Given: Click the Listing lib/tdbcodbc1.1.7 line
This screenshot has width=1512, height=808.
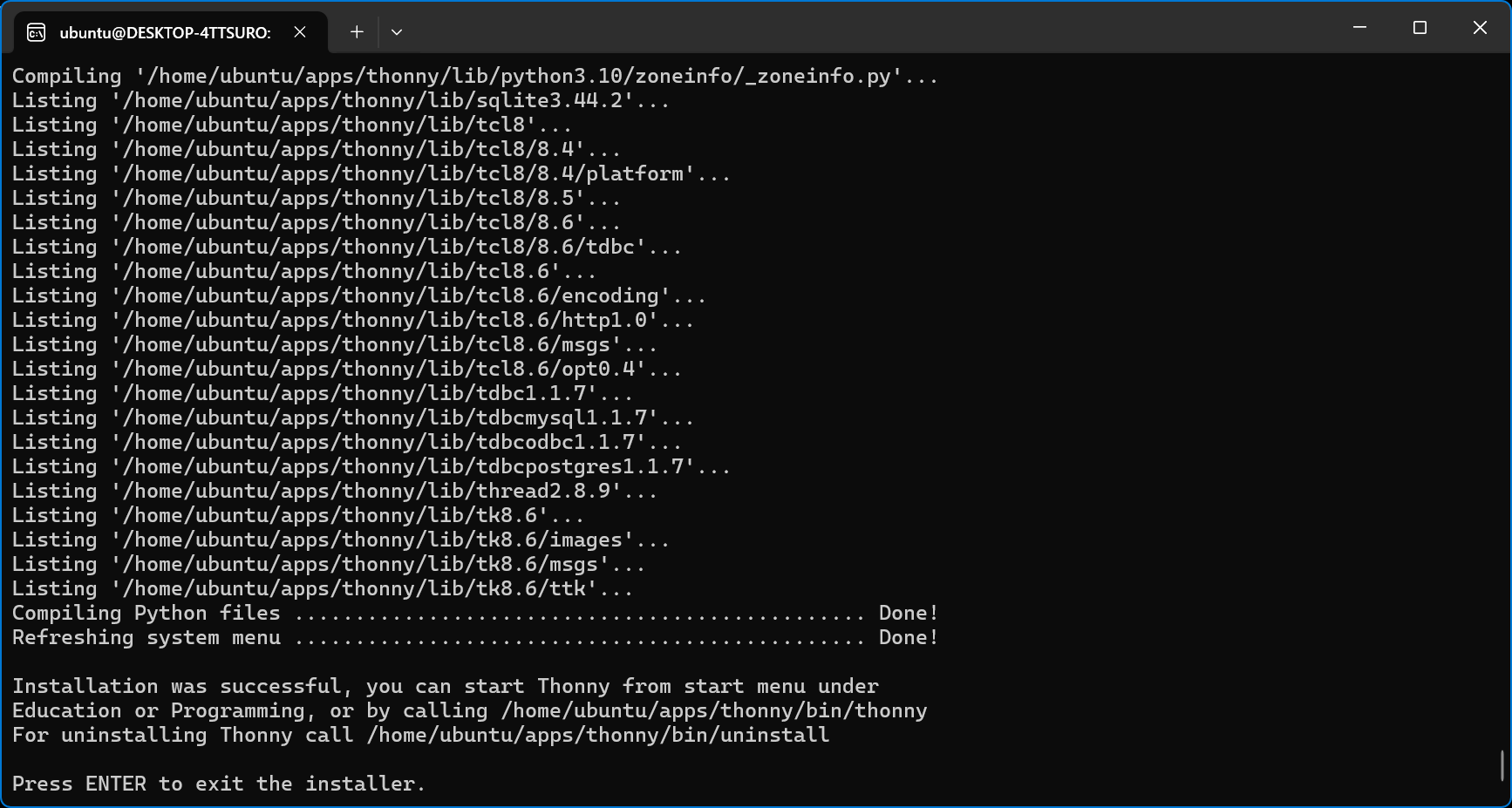Looking at the screenshot, I should (x=347, y=442).
